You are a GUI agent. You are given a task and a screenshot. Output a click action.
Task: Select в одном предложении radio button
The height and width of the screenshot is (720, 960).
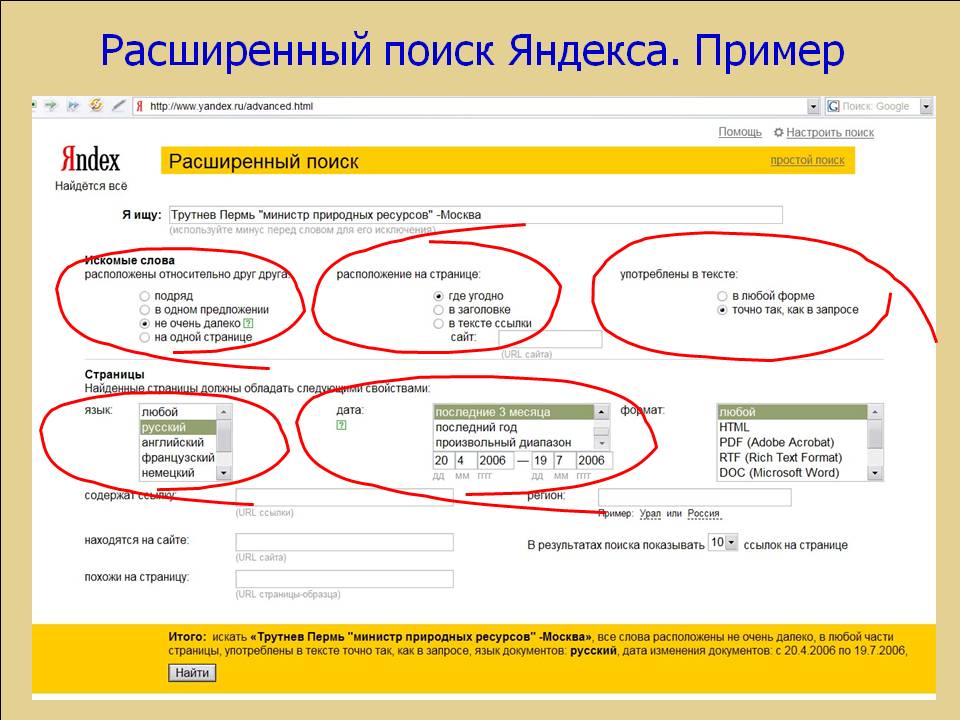(x=144, y=310)
